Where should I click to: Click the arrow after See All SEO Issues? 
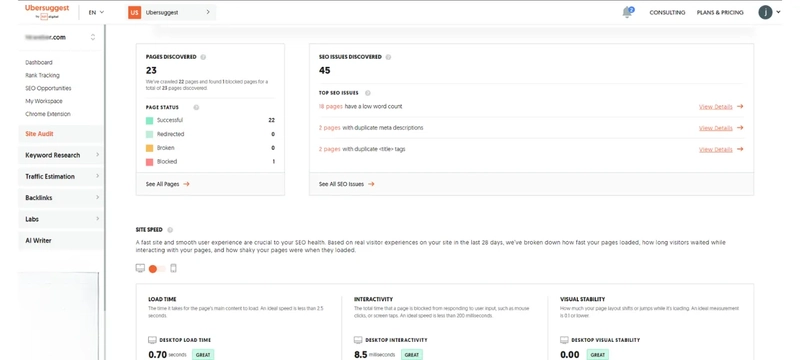371,184
